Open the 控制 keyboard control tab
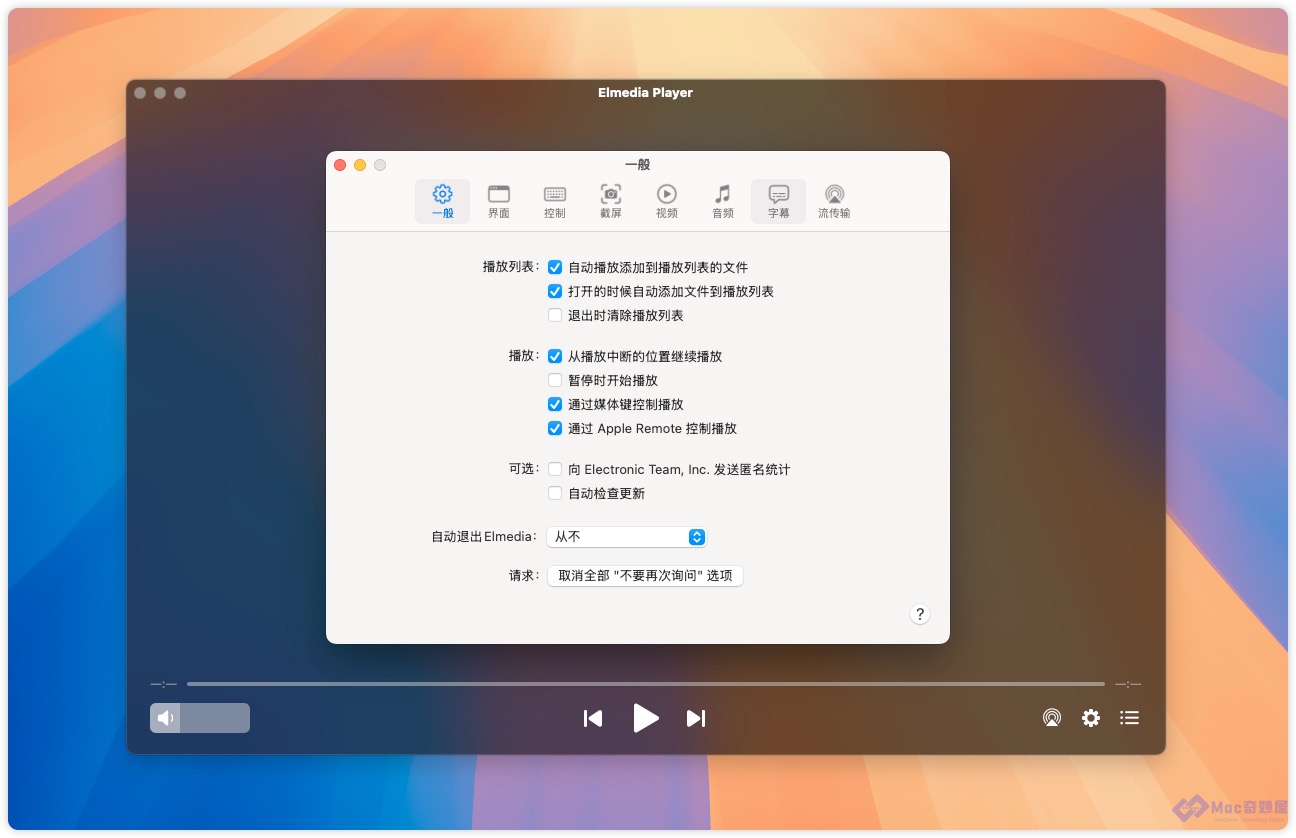The width and height of the screenshot is (1296, 838). (554, 201)
